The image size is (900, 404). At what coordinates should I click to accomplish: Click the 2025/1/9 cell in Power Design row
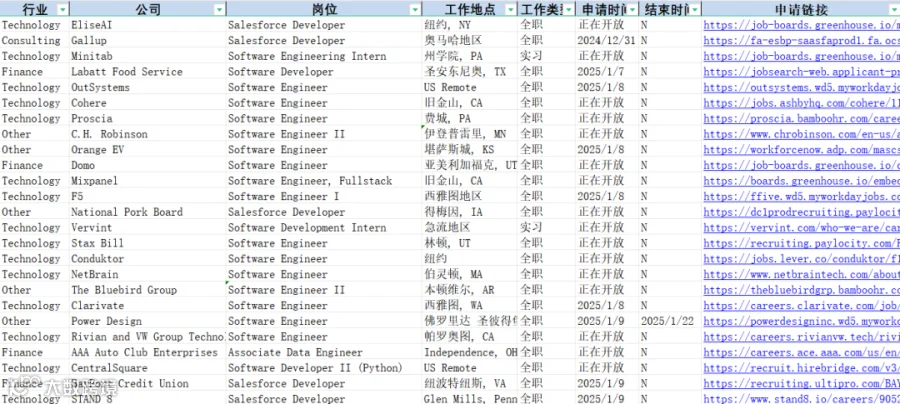[608, 321]
